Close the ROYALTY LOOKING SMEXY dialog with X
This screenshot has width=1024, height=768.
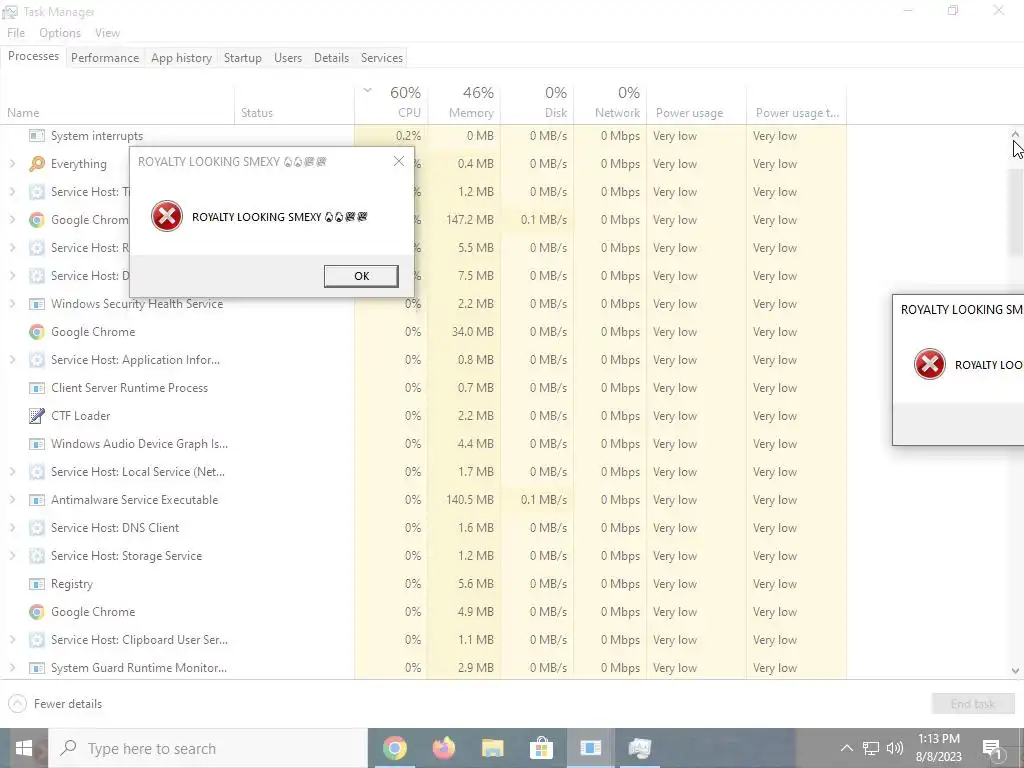coord(398,161)
